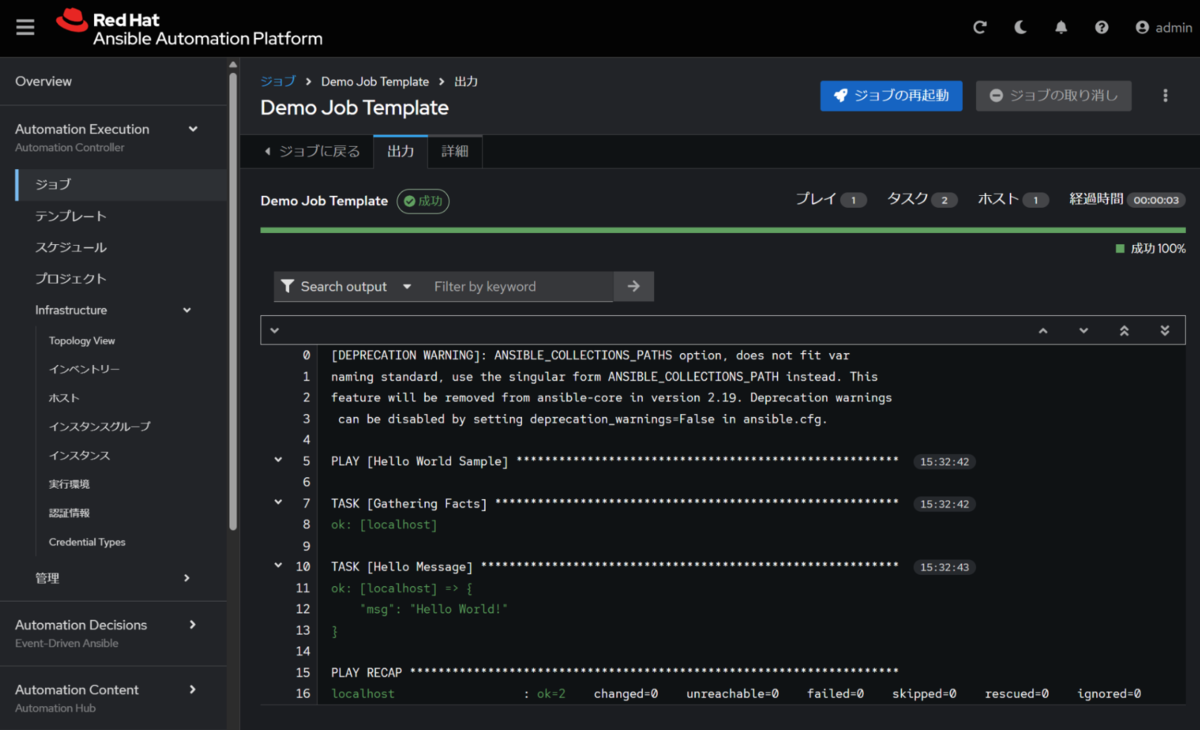Screen dimensions: 1200x730
Task: Open the help question mark icon
Action: click(1101, 28)
